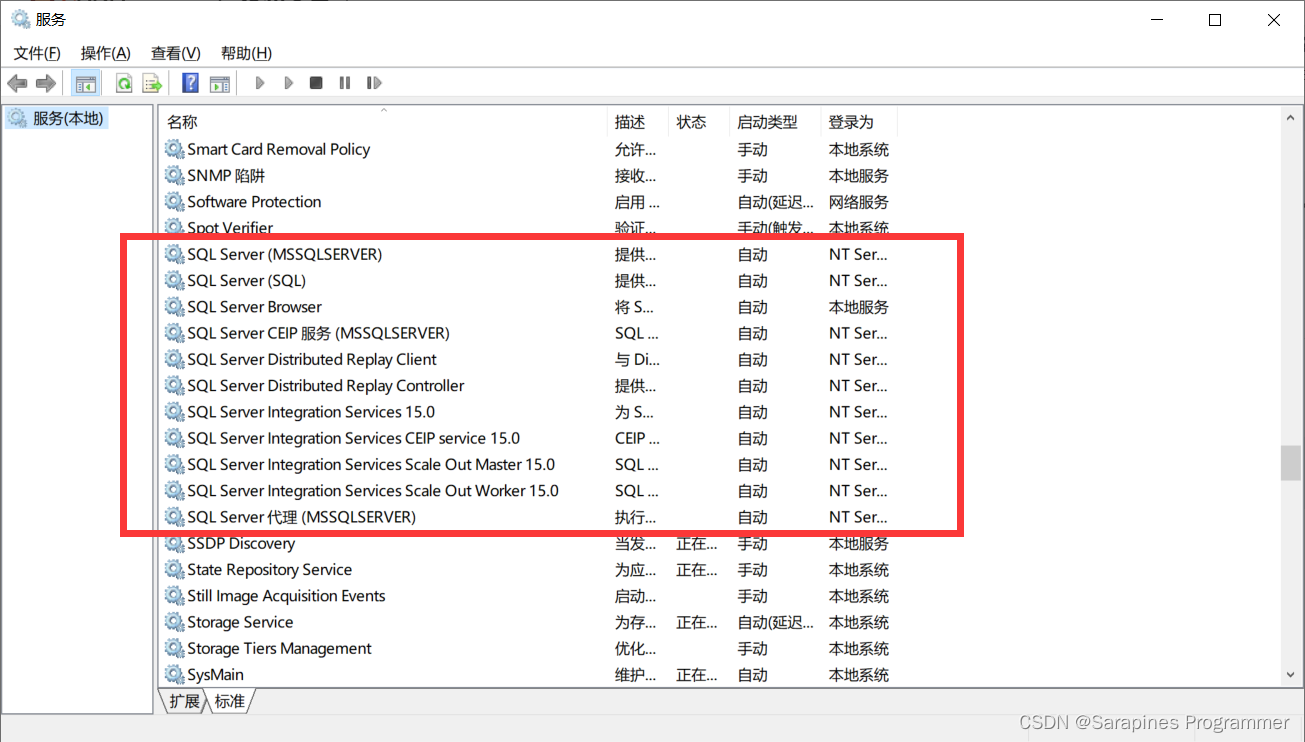1305x742 pixels.
Task: Click gear icon of SSDP Discovery
Action: tap(175, 543)
